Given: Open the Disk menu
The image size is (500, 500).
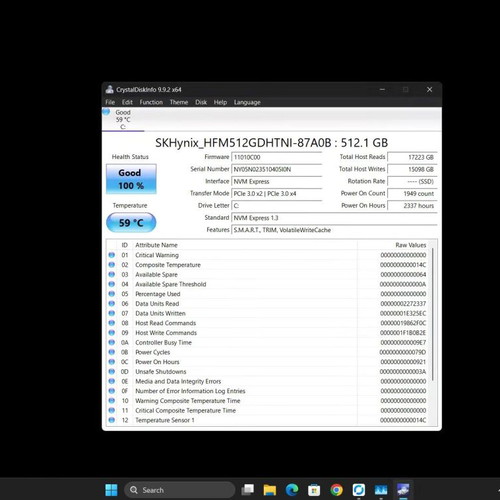Looking at the screenshot, I should click(x=201, y=102).
